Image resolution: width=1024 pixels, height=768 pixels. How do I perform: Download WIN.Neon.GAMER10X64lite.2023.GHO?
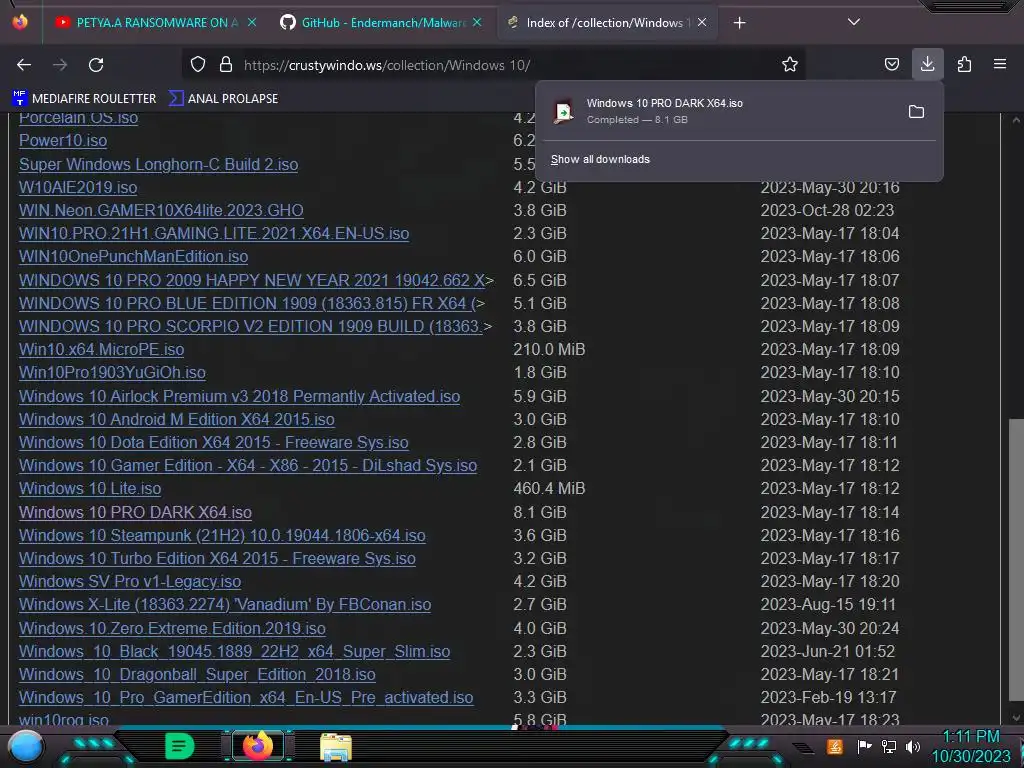161,210
